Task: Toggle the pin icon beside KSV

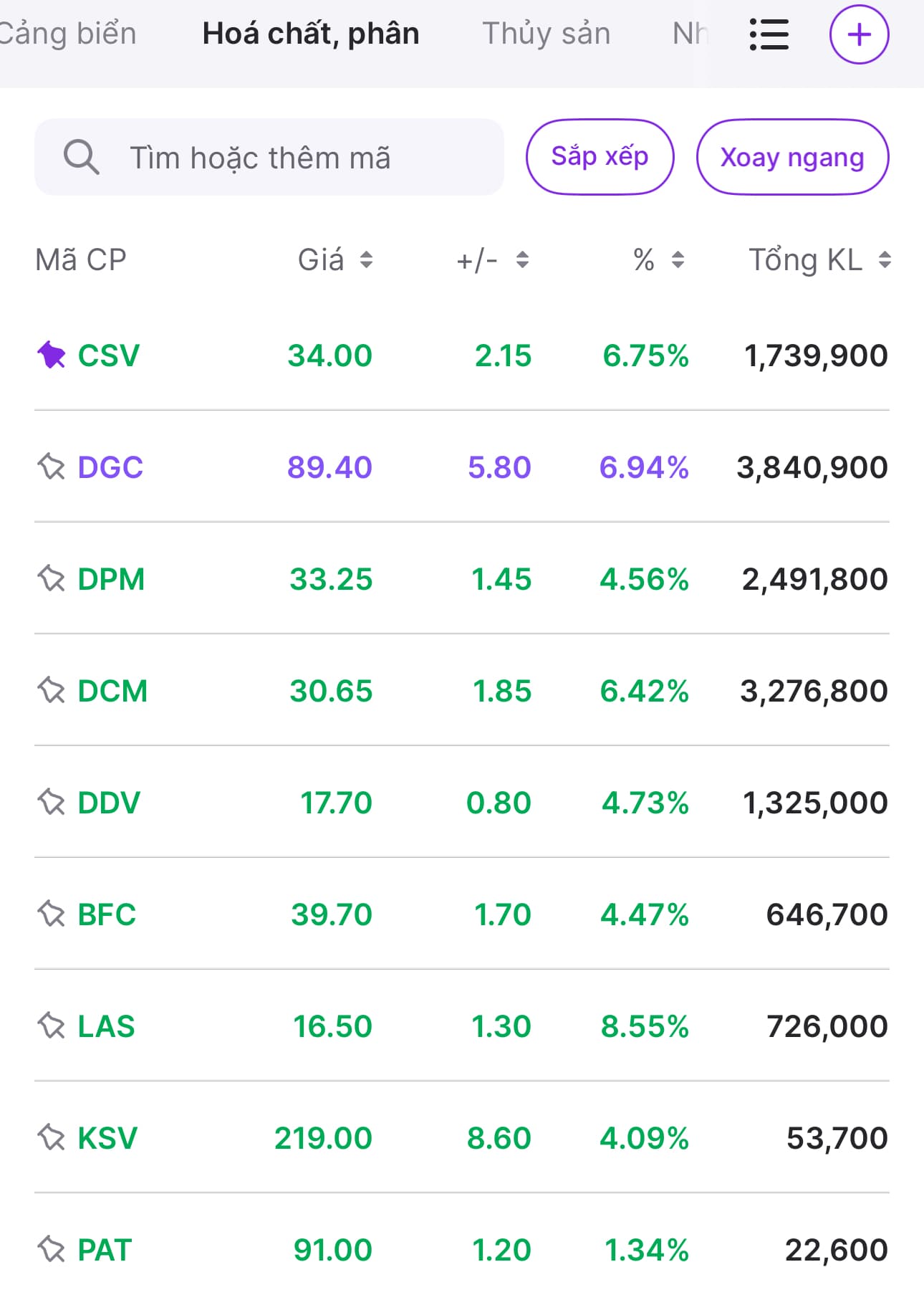Action: [52, 1138]
